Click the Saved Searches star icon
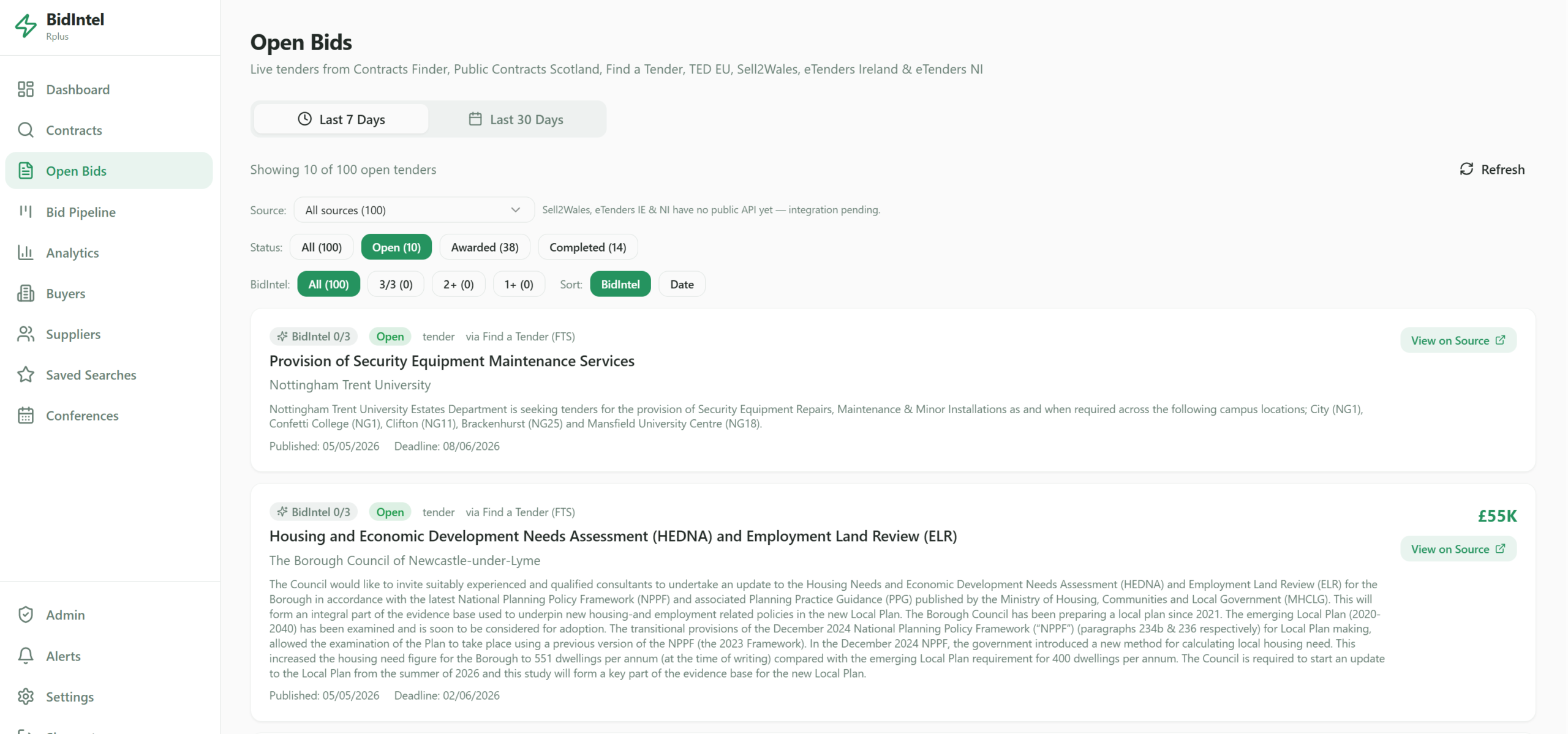The image size is (1568, 734). pos(26,375)
